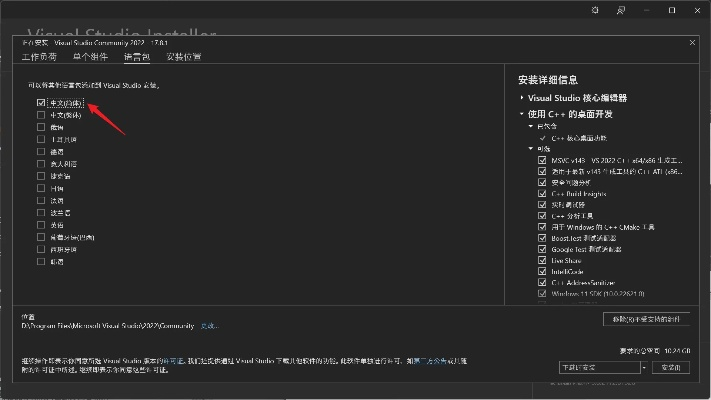Click the 安装详细信息 heading
711x400 pixels.
548,80
